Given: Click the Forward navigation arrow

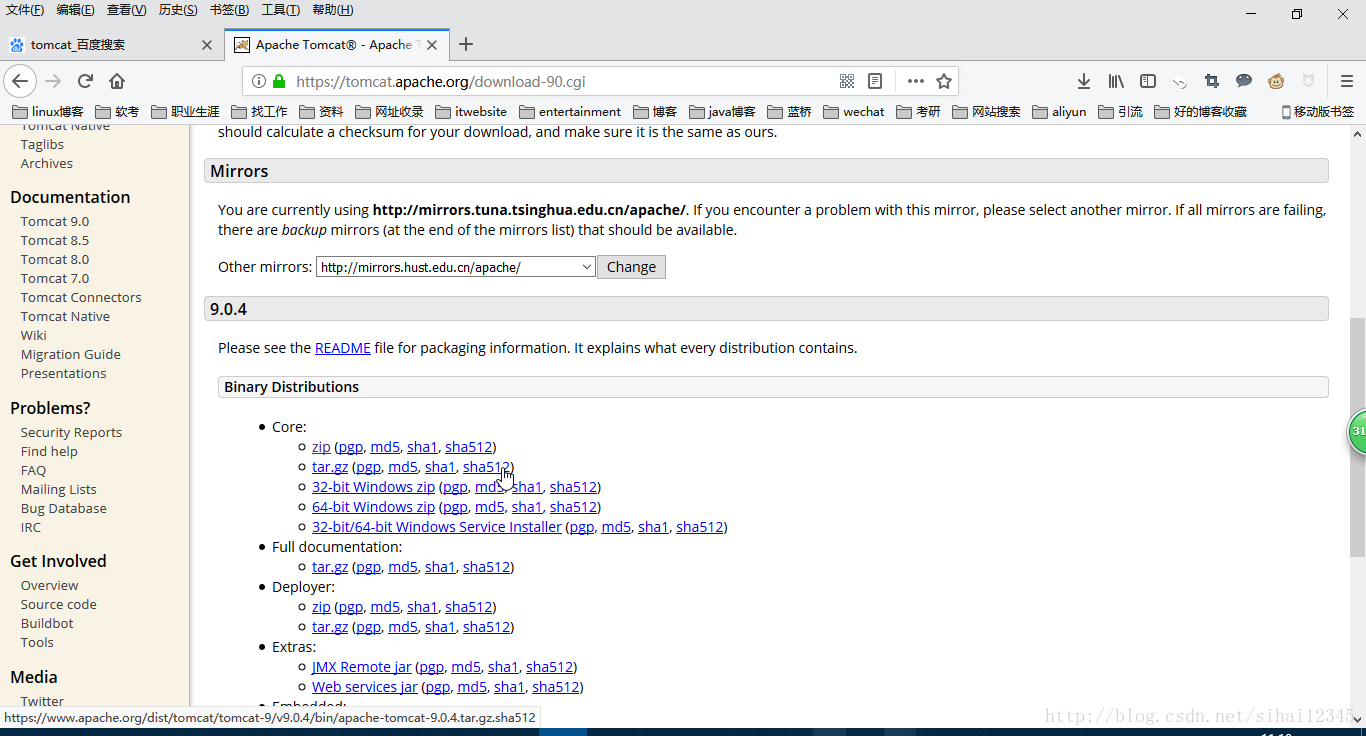Looking at the screenshot, I should click(53, 81).
